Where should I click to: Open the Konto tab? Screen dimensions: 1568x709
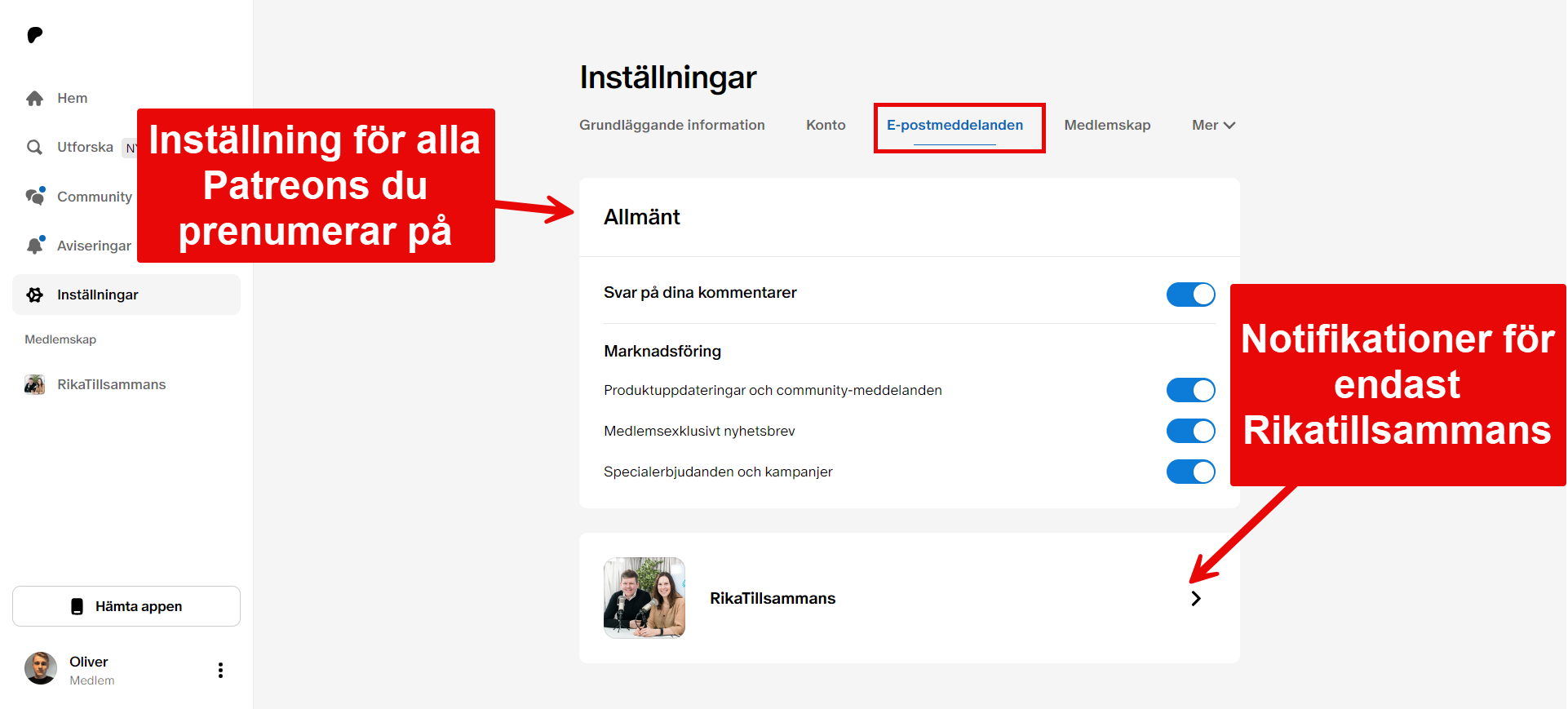(x=826, y=125)
